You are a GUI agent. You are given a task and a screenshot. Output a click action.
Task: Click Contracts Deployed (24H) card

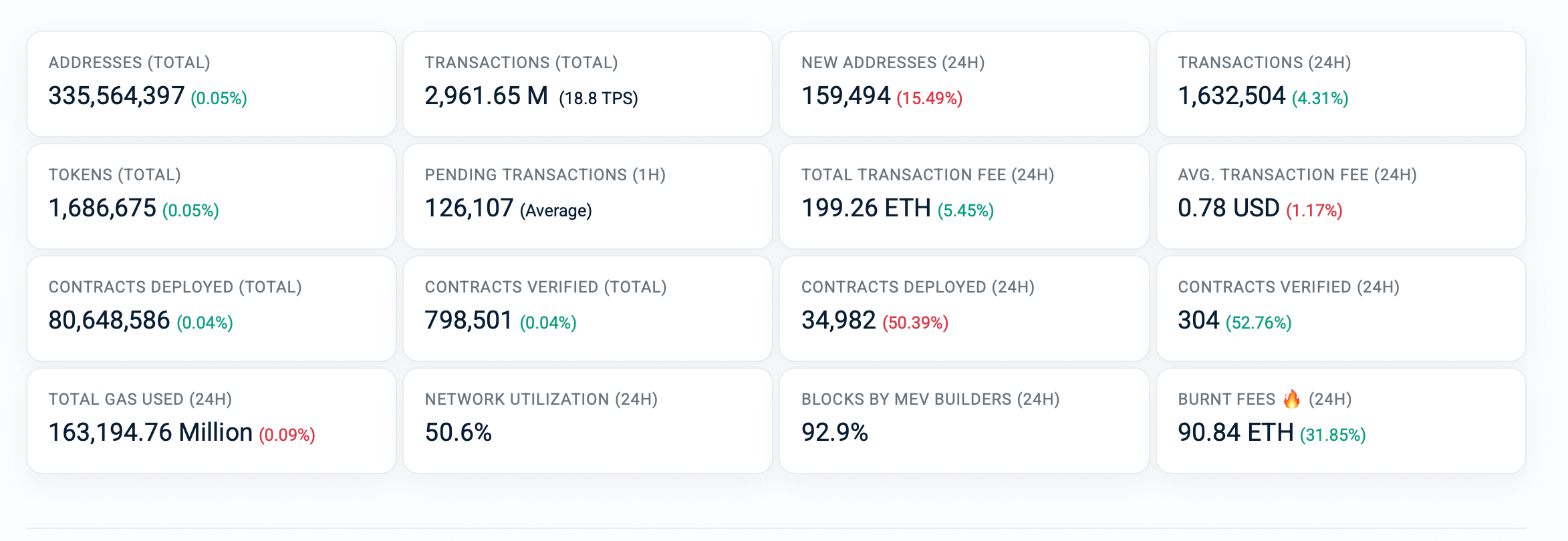(x=964, y=309)
